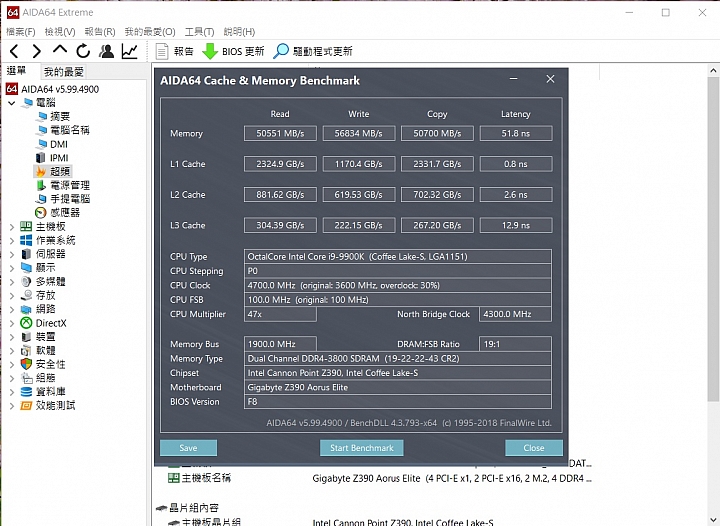
Task: Expand the 伺服器 tree node arrow
Action: [12, 254]
